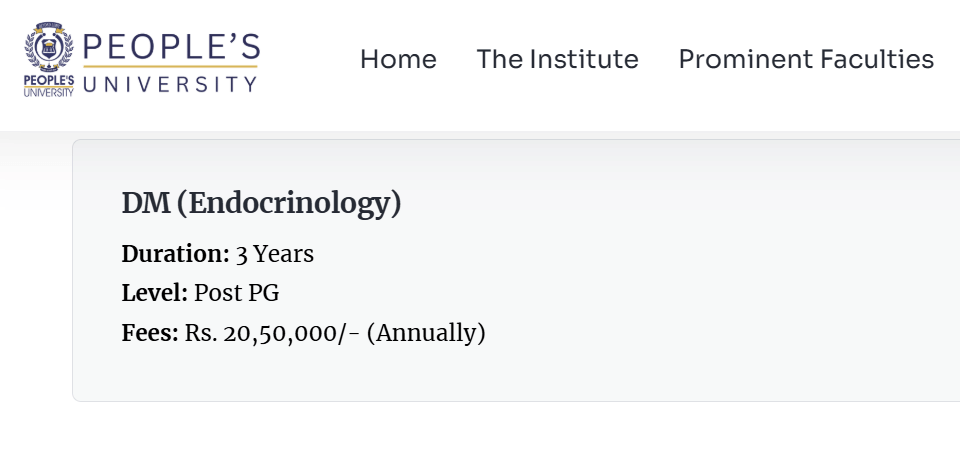
Task: Open The Institute menu item
Action: (x=557, y=60)
